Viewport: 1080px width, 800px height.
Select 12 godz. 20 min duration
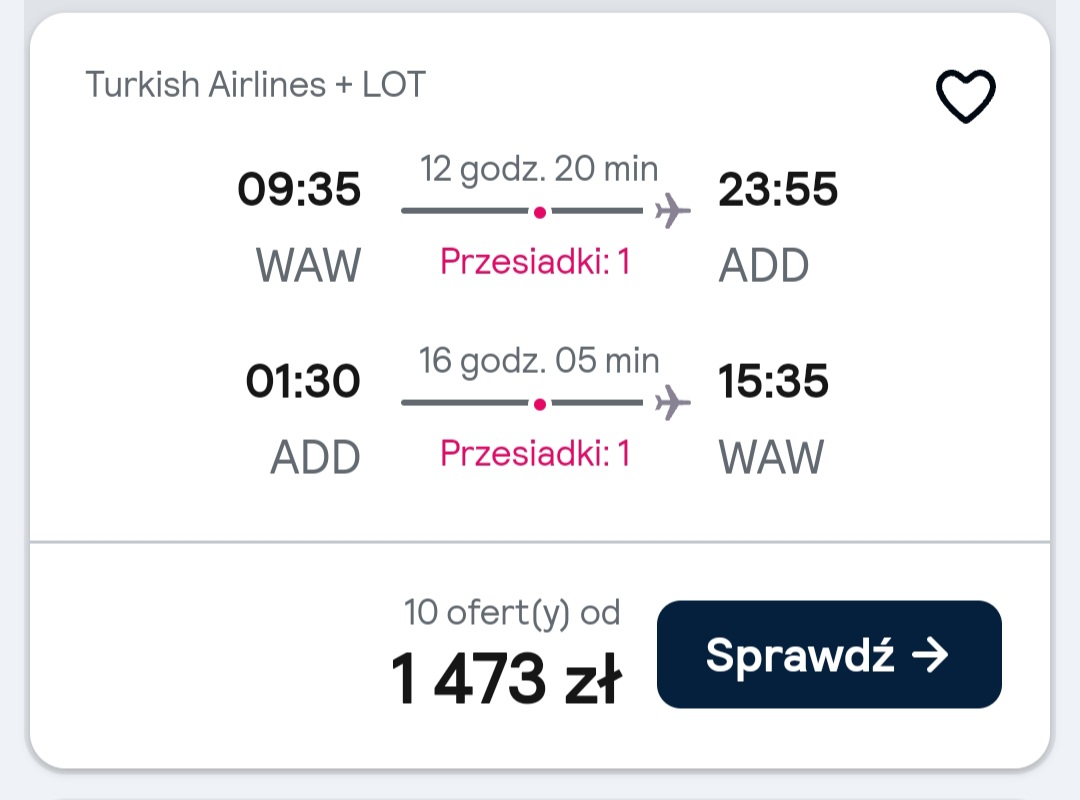pyautogui.click(x=539, y=169)
